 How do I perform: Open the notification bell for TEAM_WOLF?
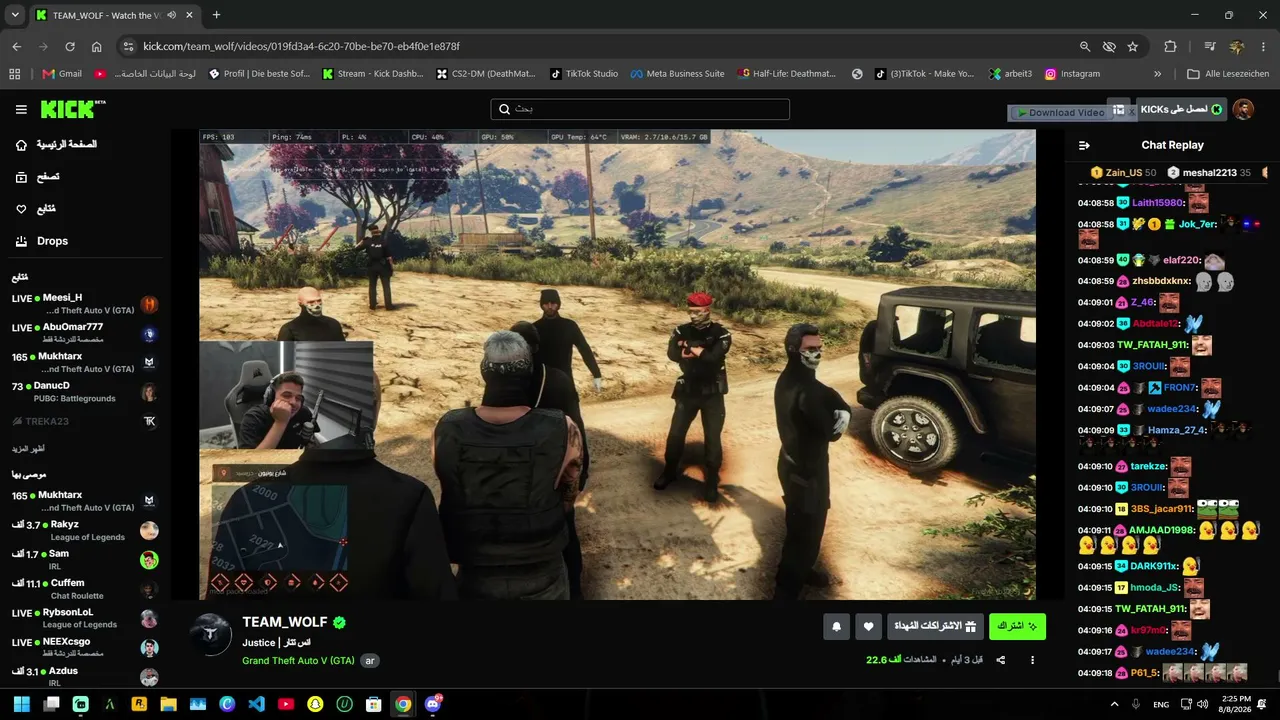pyautogui.click(x=836, y=627)
